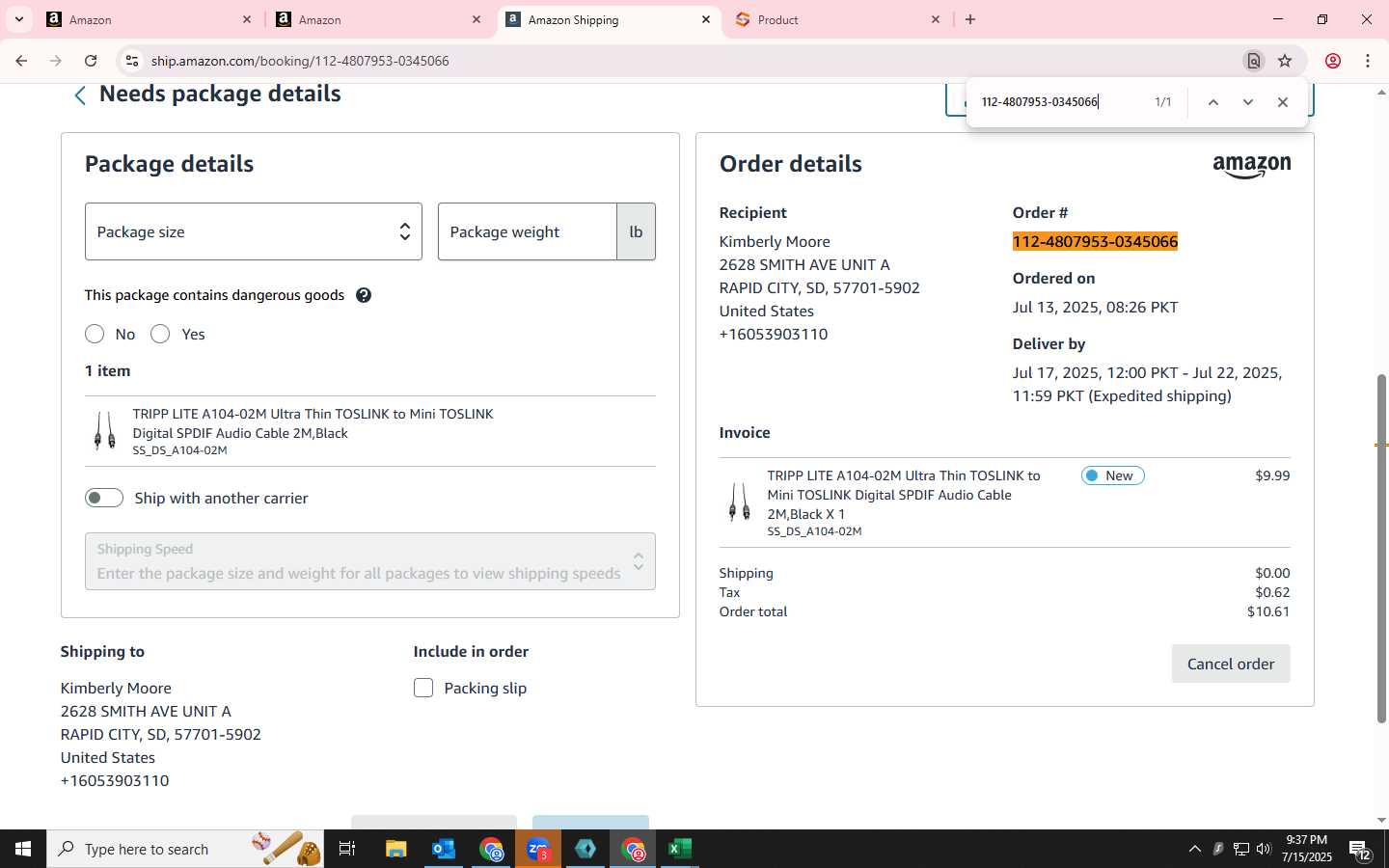
Task: Select No for dangerous goods
Action: point(95,334)
